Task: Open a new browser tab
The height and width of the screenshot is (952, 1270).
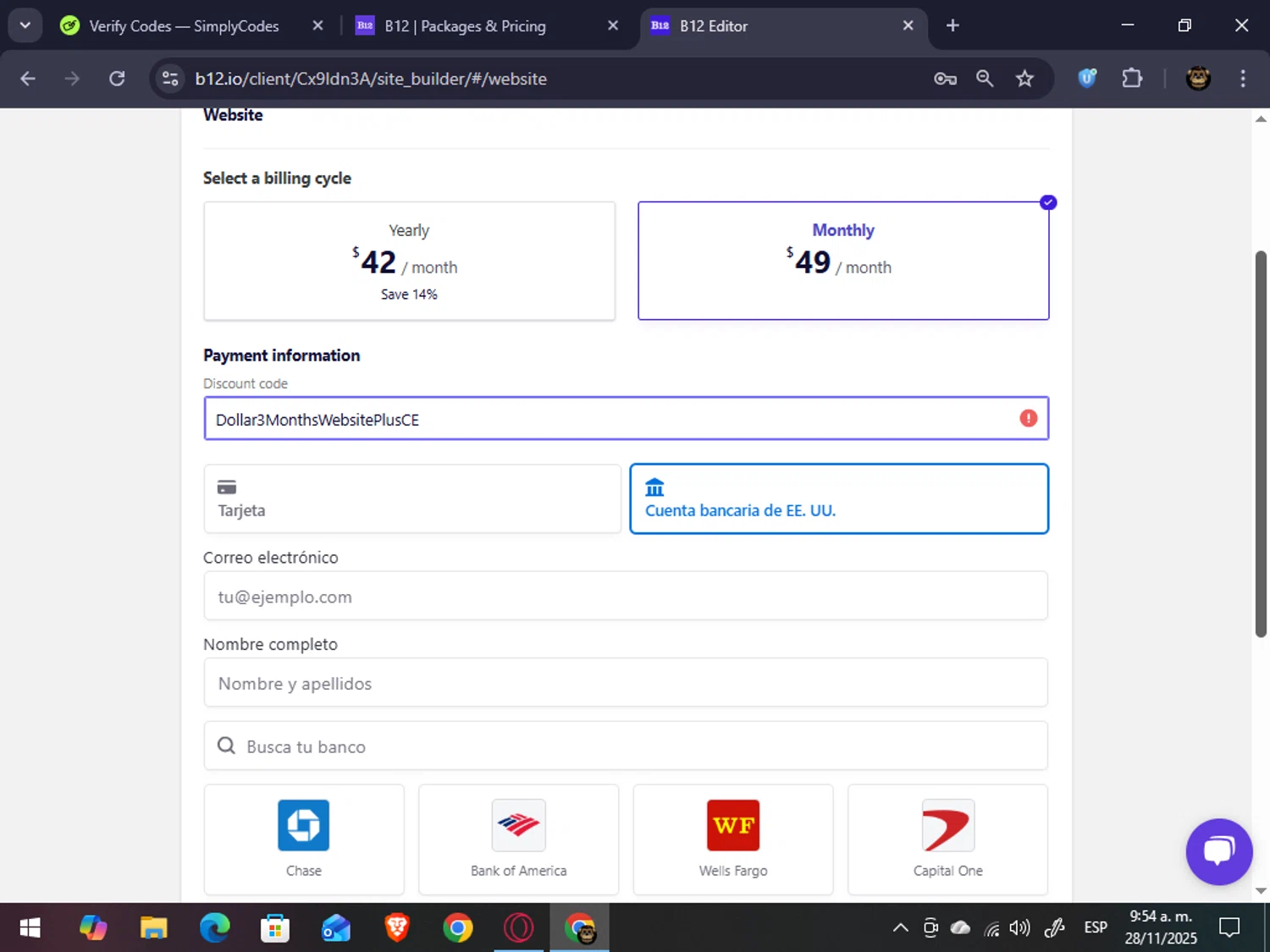Action: pyautogui.click(x=952, y=25)
